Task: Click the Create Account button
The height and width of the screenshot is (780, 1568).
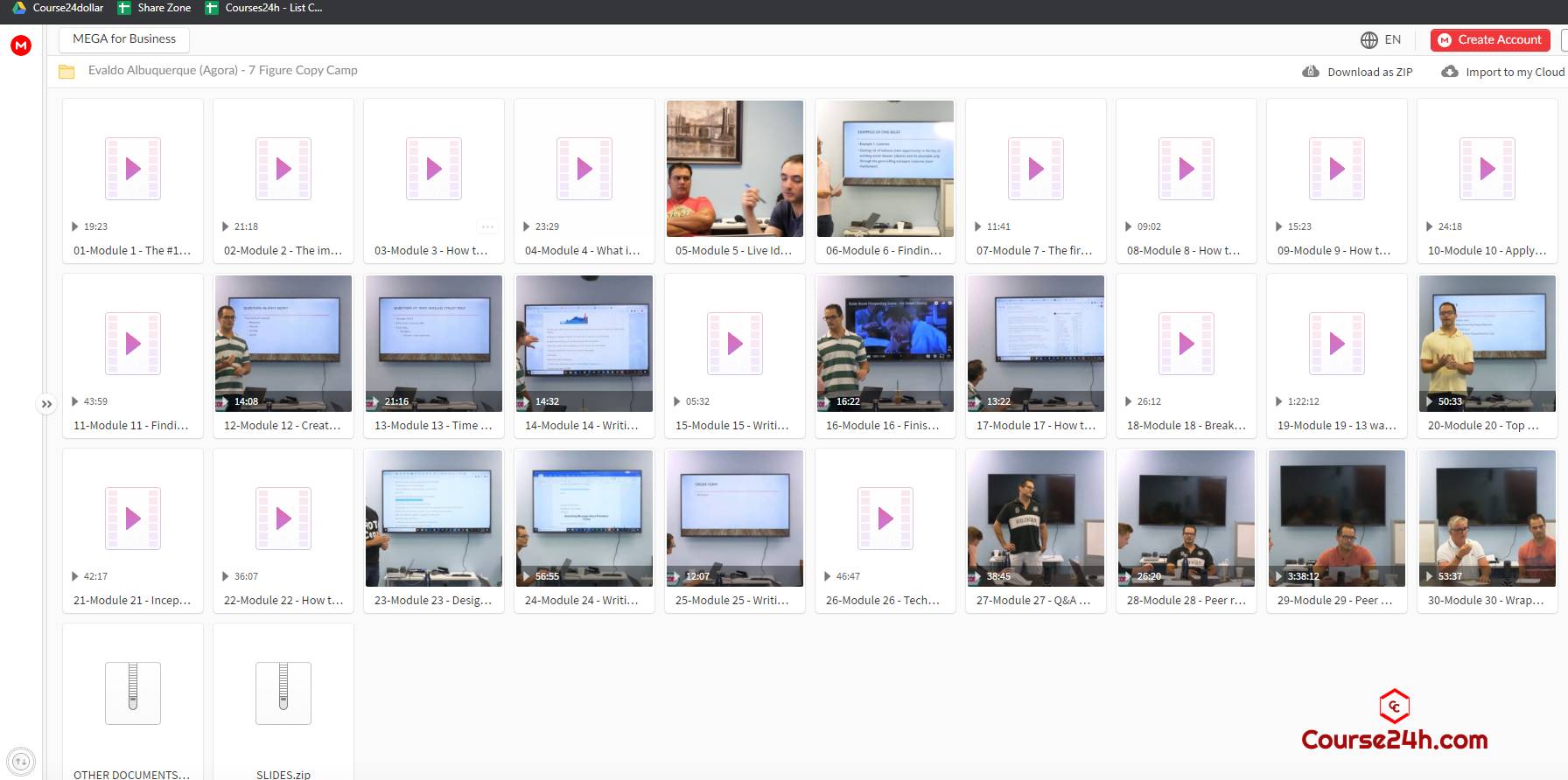Action: [1490, 40]
